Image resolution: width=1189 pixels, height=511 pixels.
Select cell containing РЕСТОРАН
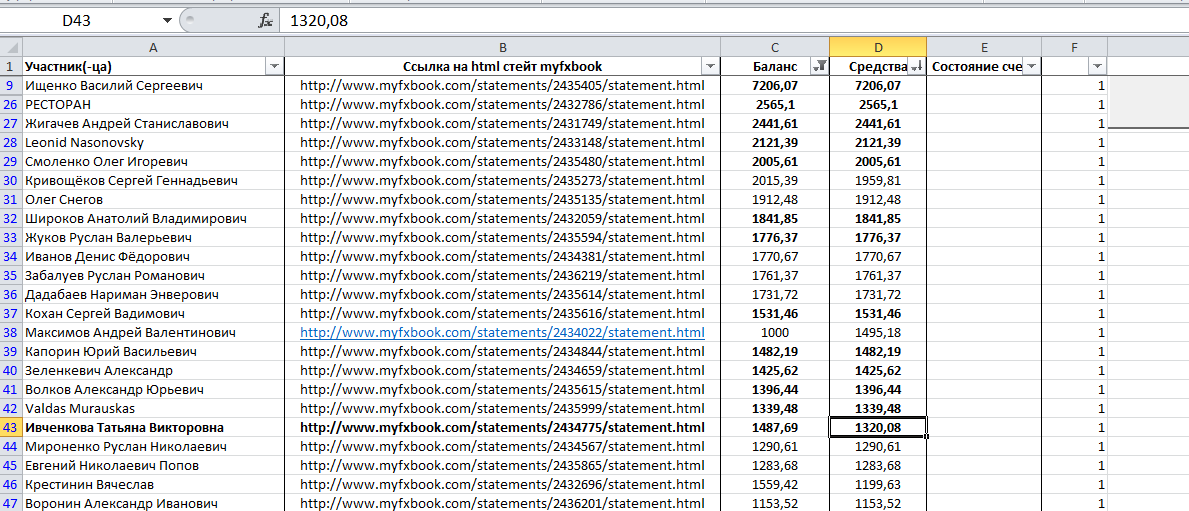click(154, 105)
